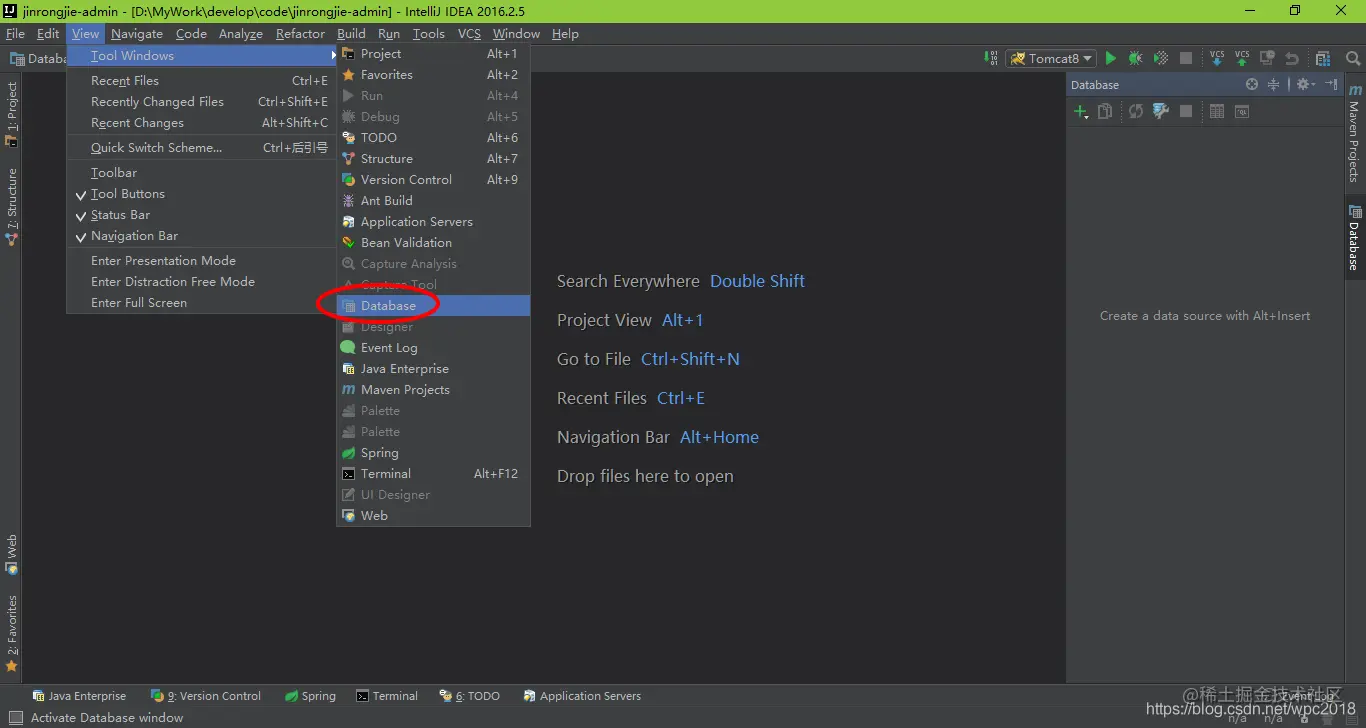Open Java Enterprise bottom tool button
The width and height of the screenshot is (1366, 728).
79,696
